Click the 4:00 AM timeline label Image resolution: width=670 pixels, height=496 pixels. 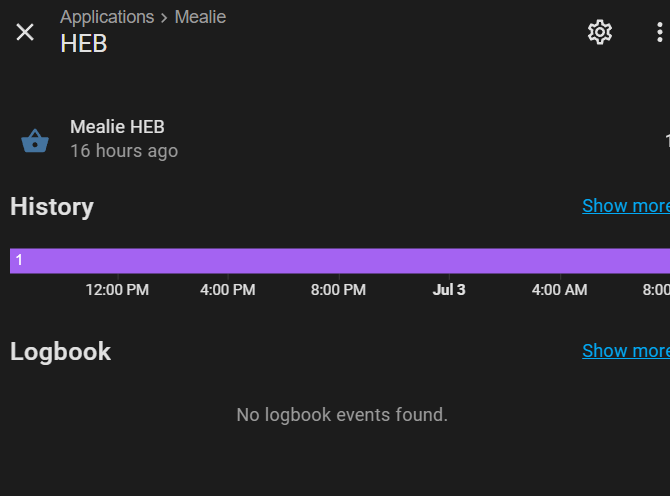(559, 290)
